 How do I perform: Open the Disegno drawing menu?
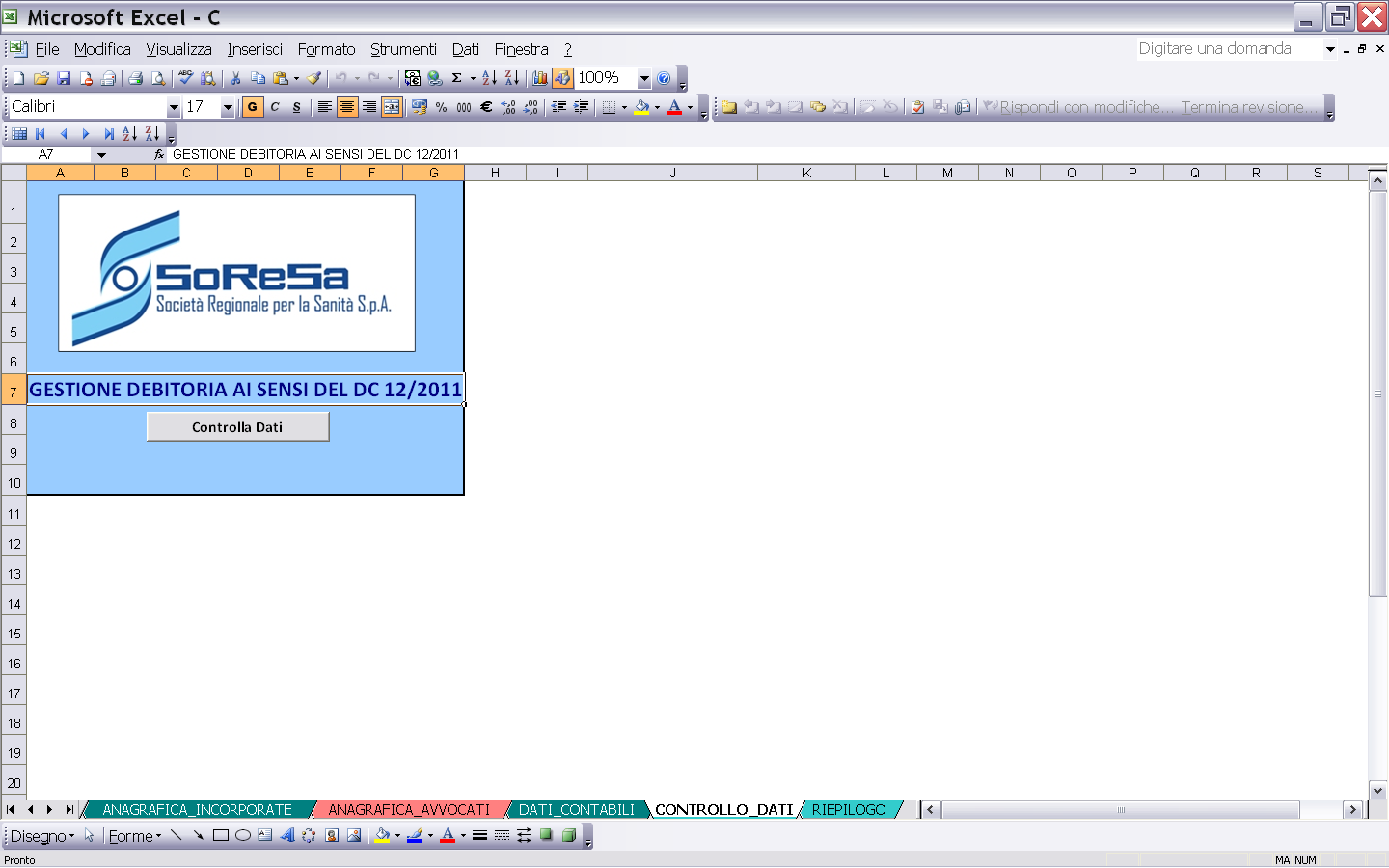click(41, 836)
